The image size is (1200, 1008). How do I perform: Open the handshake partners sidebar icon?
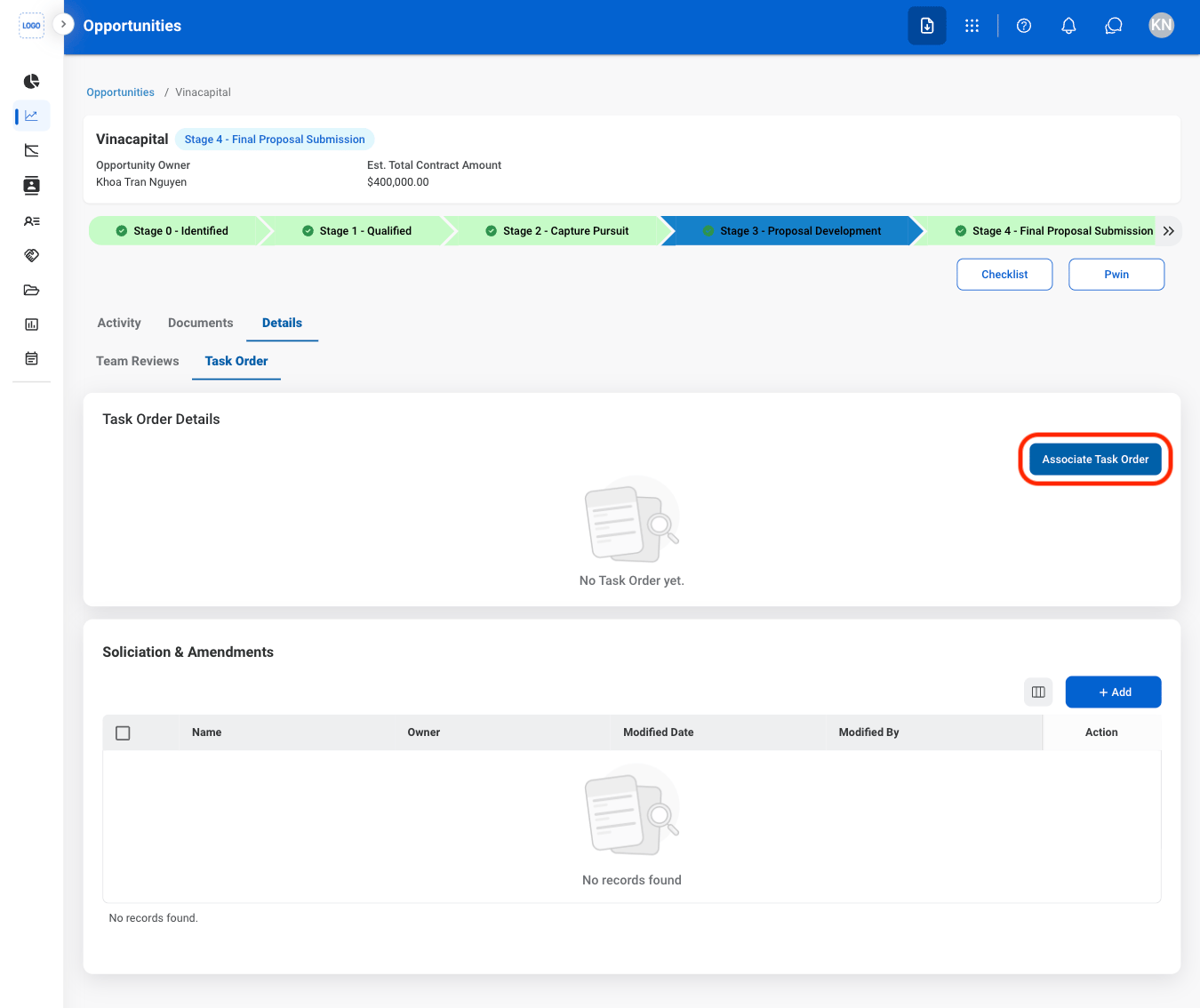pyautogui.click(x=32, y=255)
